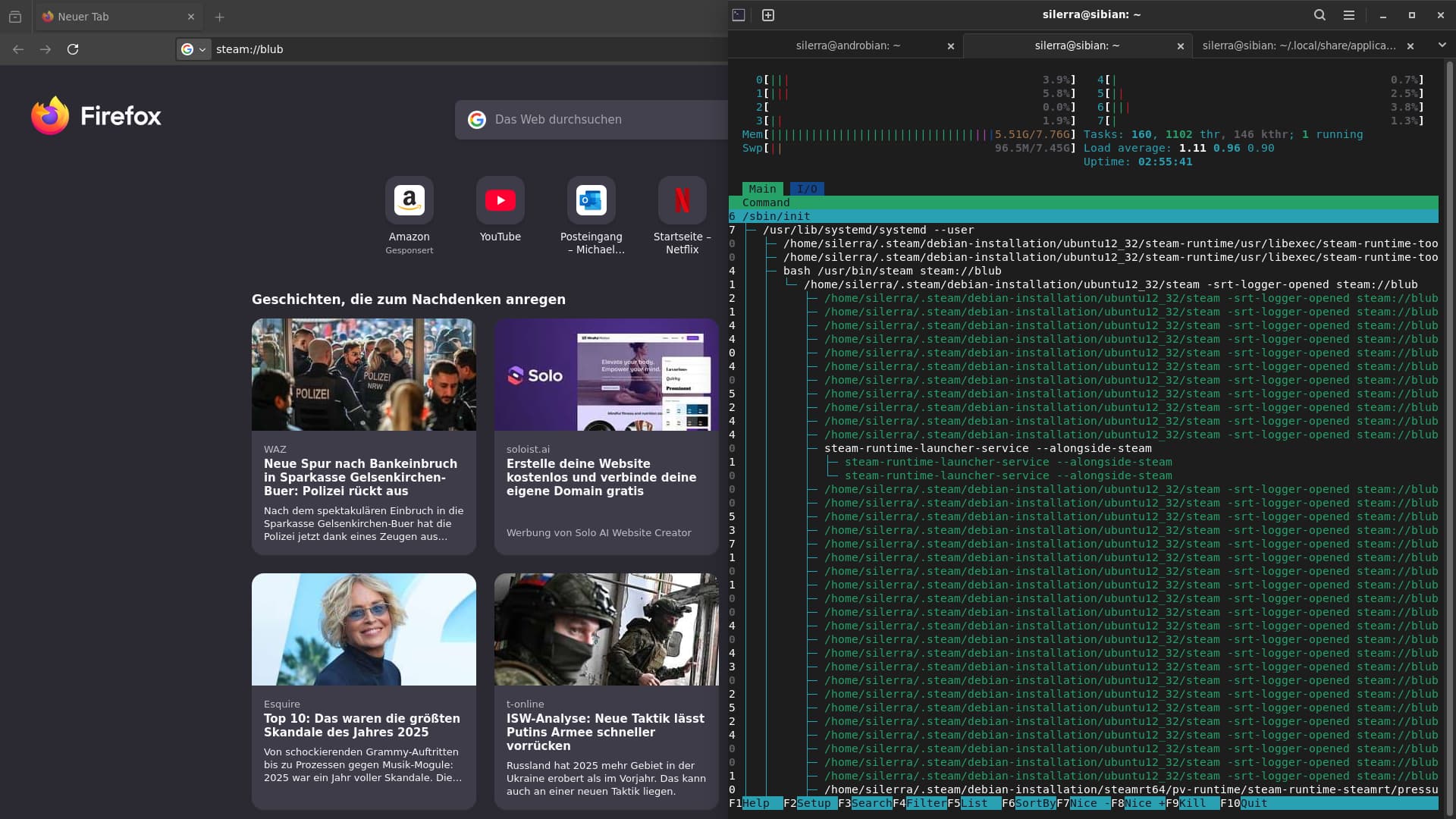Click F2 Setup in htop
1456x819 pixels.
click(814, 803)
